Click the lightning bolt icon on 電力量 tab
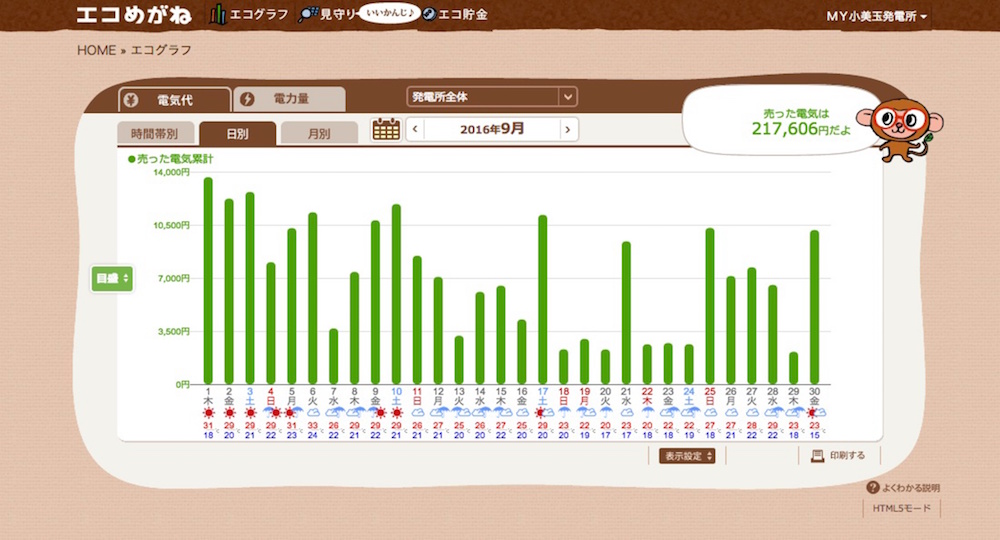 pos(247,99)
